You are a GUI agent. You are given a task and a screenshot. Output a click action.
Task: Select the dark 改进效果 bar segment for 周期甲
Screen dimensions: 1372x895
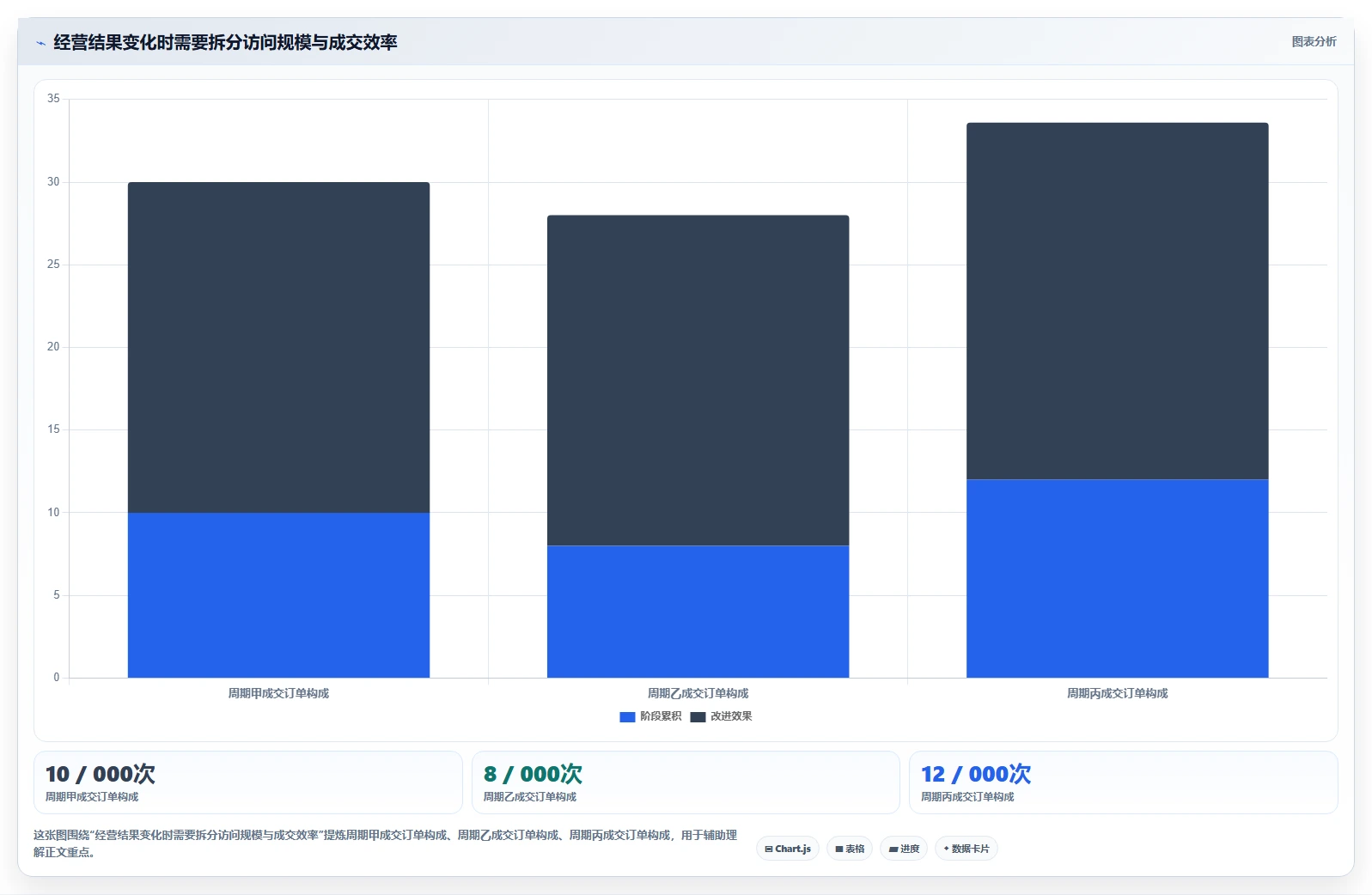(x=278, y=347)
